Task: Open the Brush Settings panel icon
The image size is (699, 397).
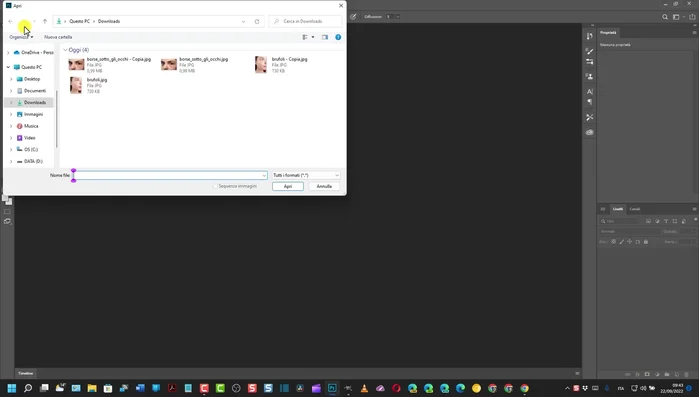Action: click(x=590, y=61)
